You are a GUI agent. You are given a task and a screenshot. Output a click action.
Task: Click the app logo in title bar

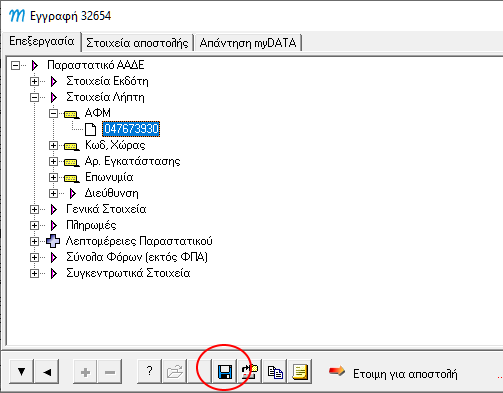[17, 15]
